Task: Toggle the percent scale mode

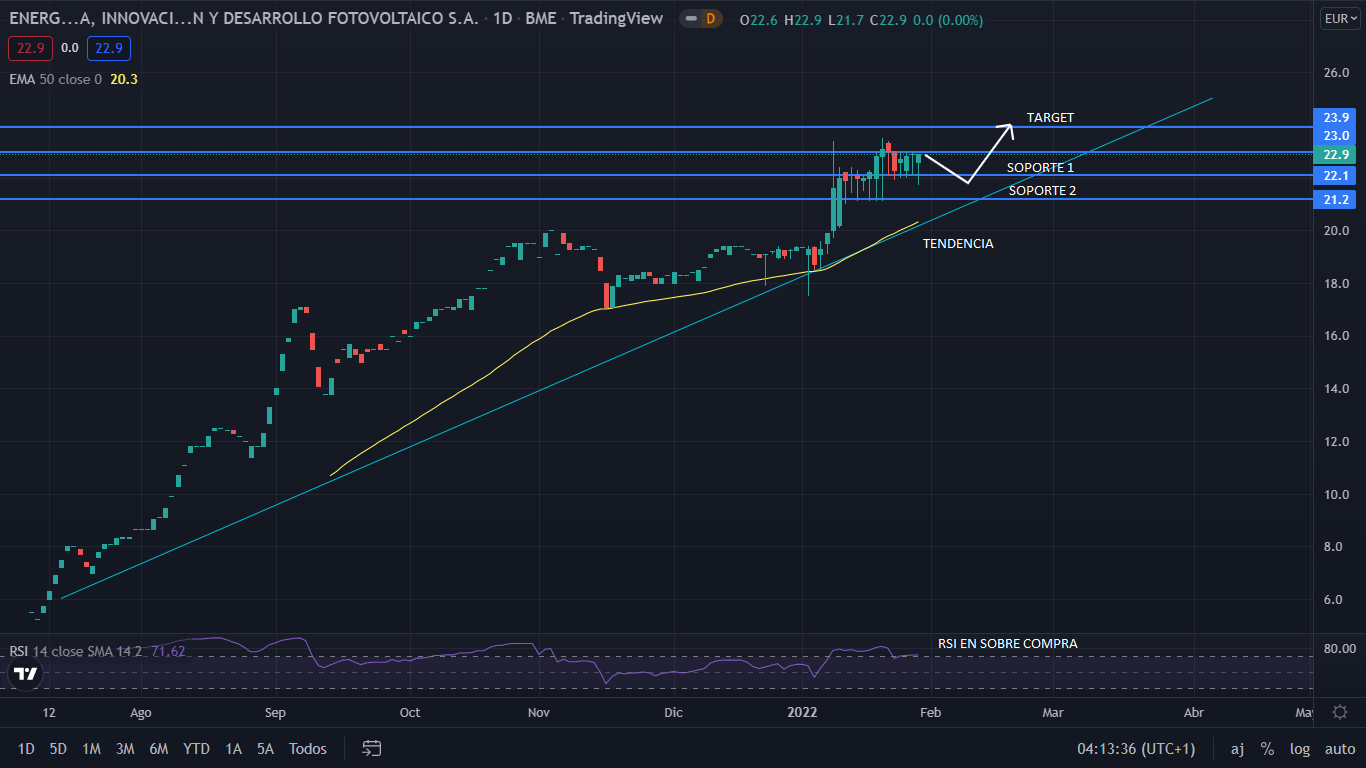Action: (x=1267, y=748)
